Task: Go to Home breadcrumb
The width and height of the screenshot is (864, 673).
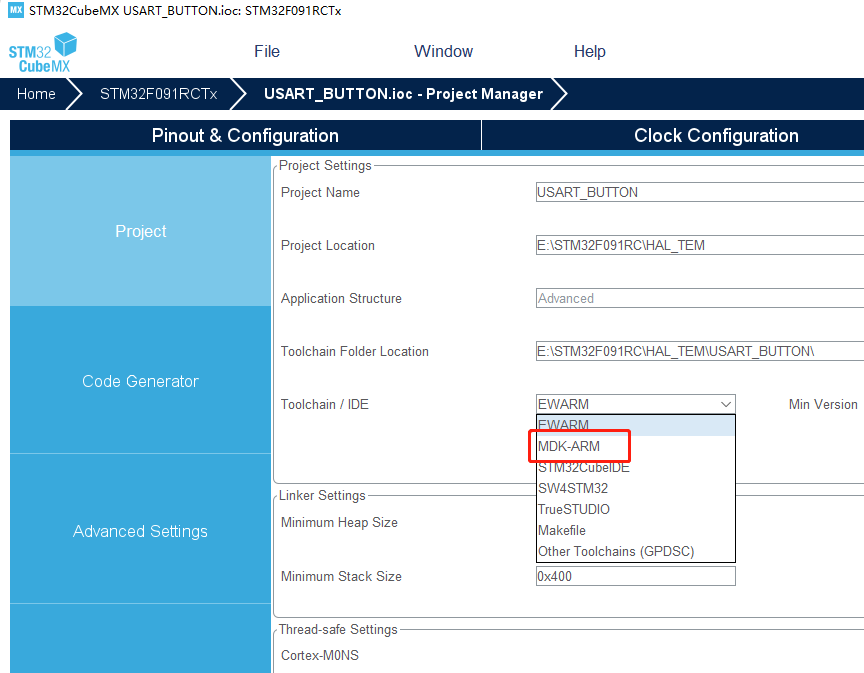Action: pyautogui.click(x=36, y=94)
